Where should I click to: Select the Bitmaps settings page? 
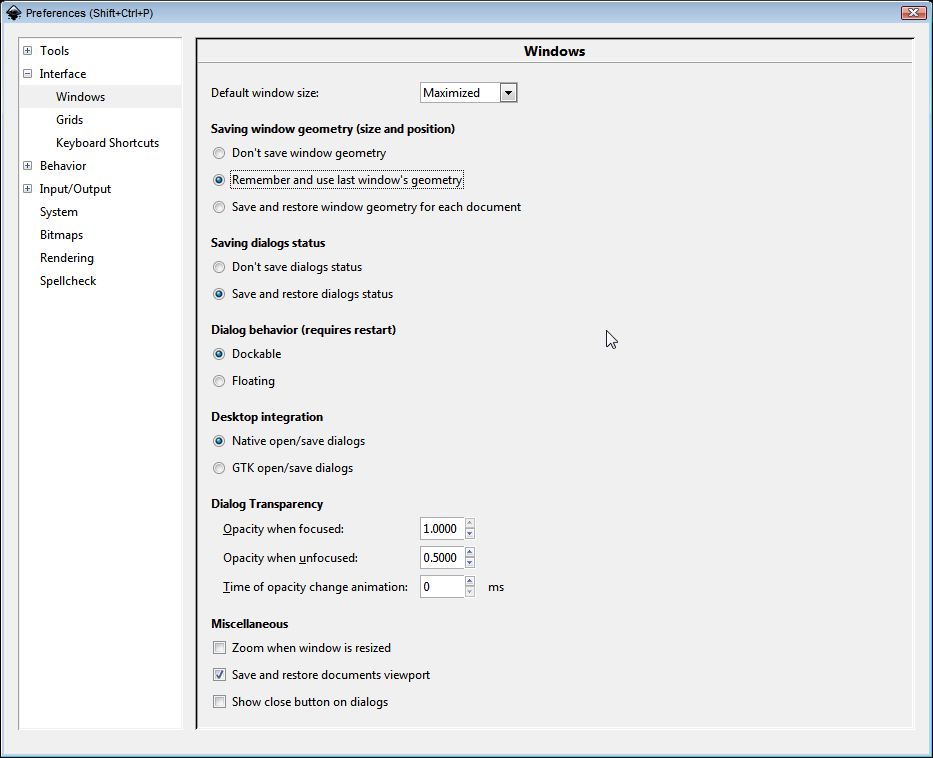[62, 234]
